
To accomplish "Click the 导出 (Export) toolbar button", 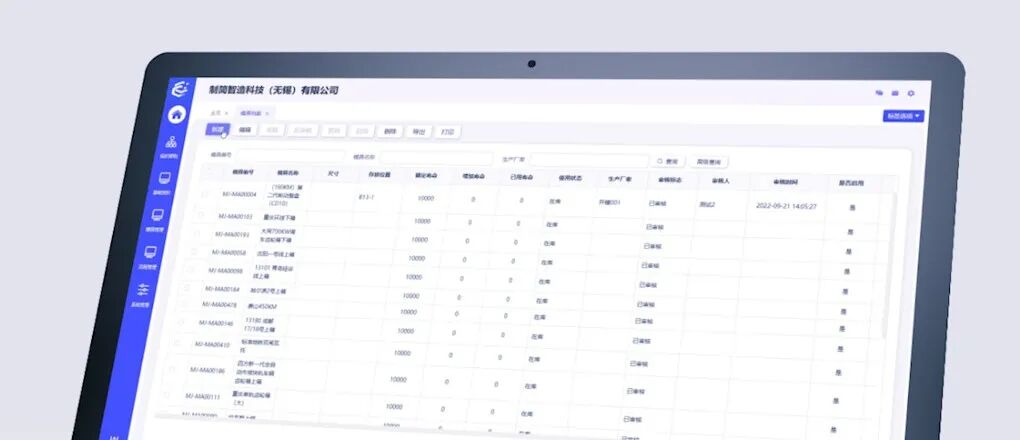I will (418, 131).
